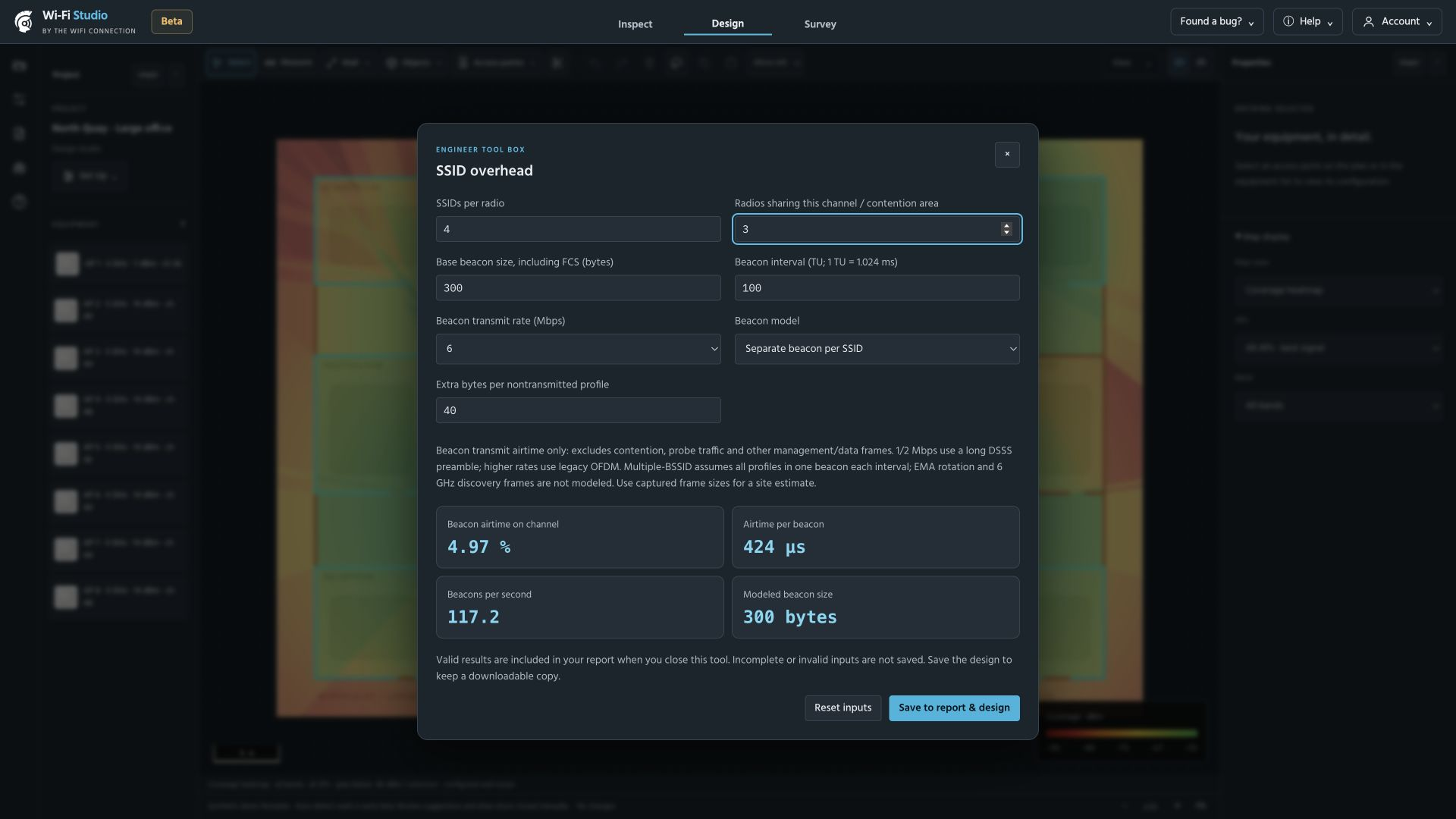Click the Modeled beacon size label
Image resolution: width=1456 pixels, height=819 pixels.
point(787,595)
